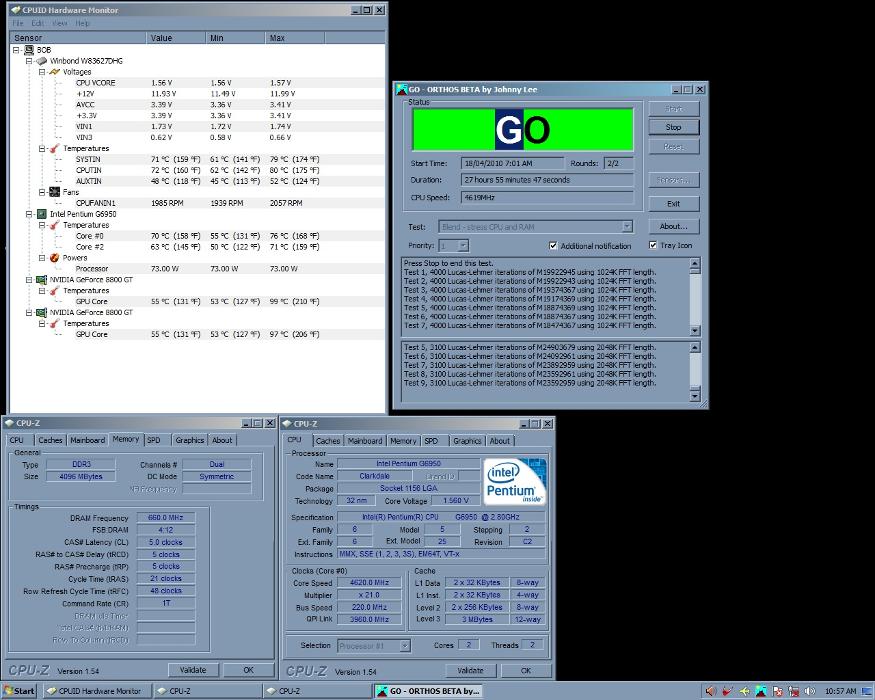This screenshot has height=700, width=875.
Task: Switch to SPD tab in CPU-Z Memory window
Action: (154, 440)
